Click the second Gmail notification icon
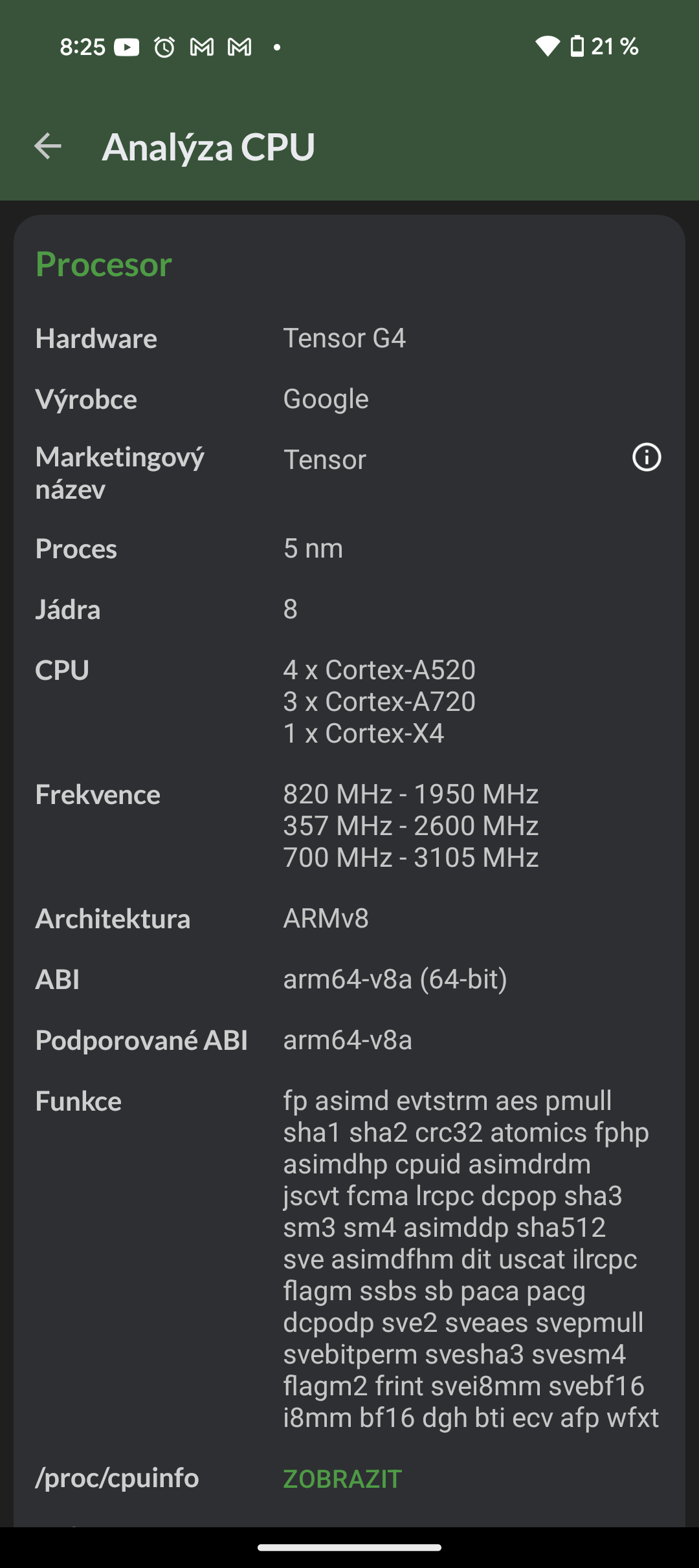The width and height of the screenshot is (699, 1568). (238, 46)
